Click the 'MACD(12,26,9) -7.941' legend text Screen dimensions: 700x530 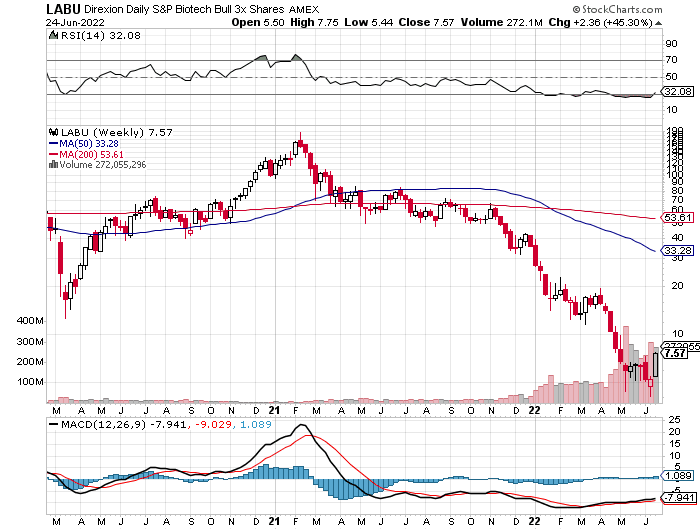[x=123, y=424]
